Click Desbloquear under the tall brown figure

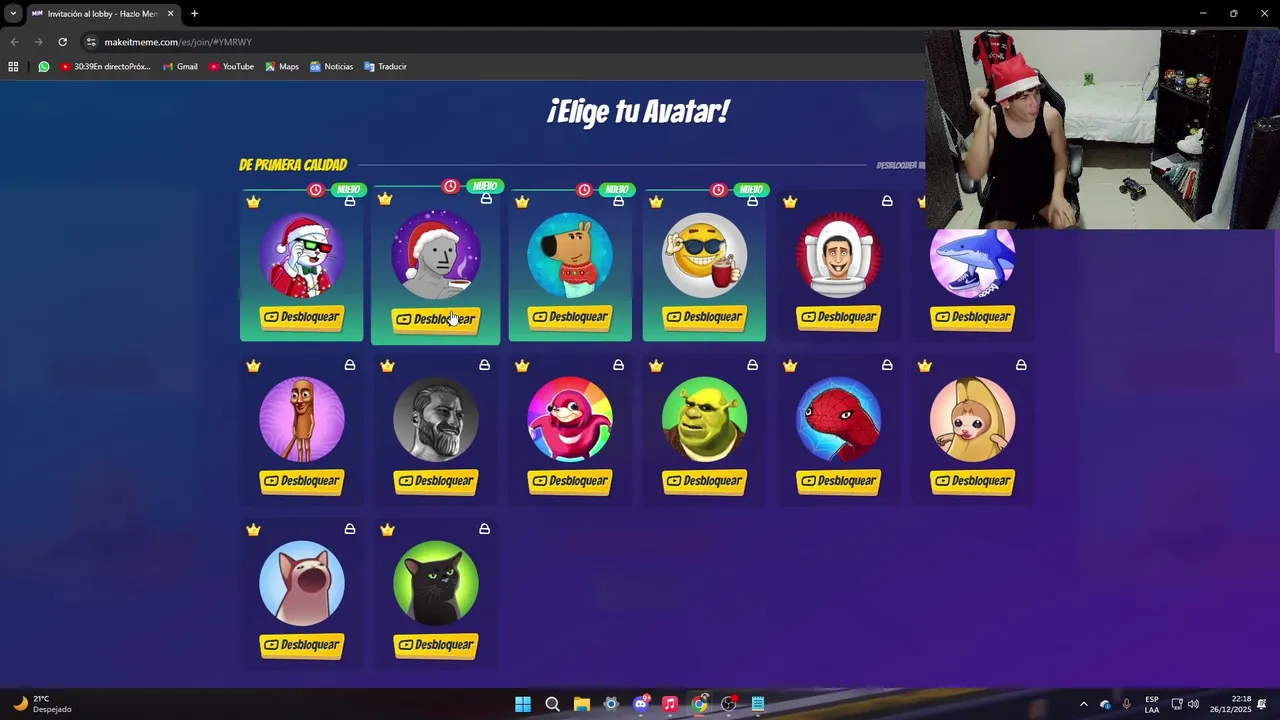click(302, 481)
